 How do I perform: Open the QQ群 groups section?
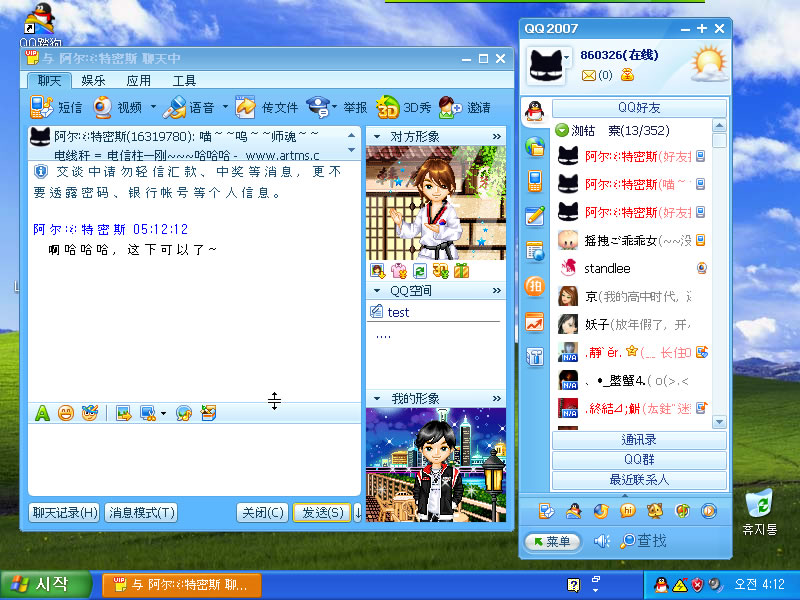coord(639,460)
